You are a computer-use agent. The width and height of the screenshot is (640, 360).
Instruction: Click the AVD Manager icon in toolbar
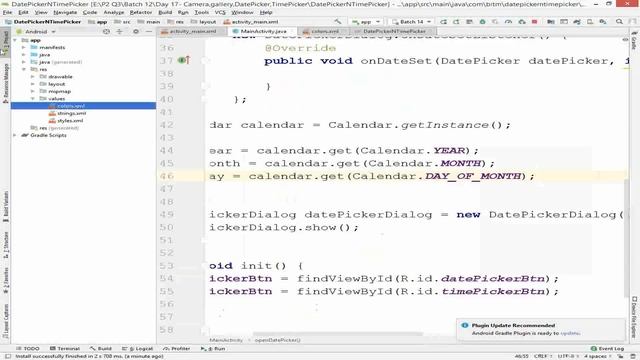pyautogui.click(x=590, y=22)
